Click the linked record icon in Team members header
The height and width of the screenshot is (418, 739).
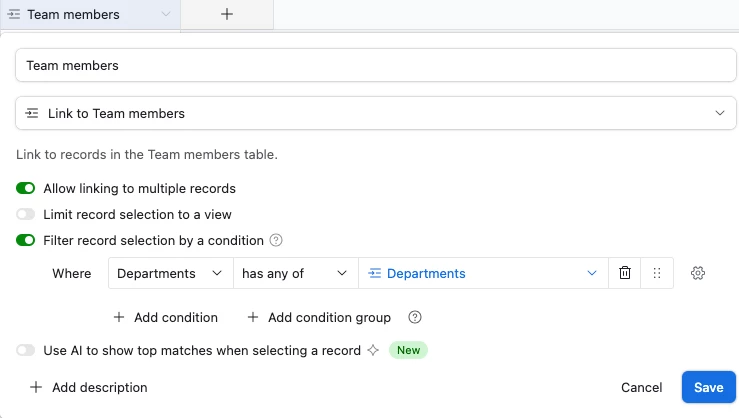click(14, 14)
